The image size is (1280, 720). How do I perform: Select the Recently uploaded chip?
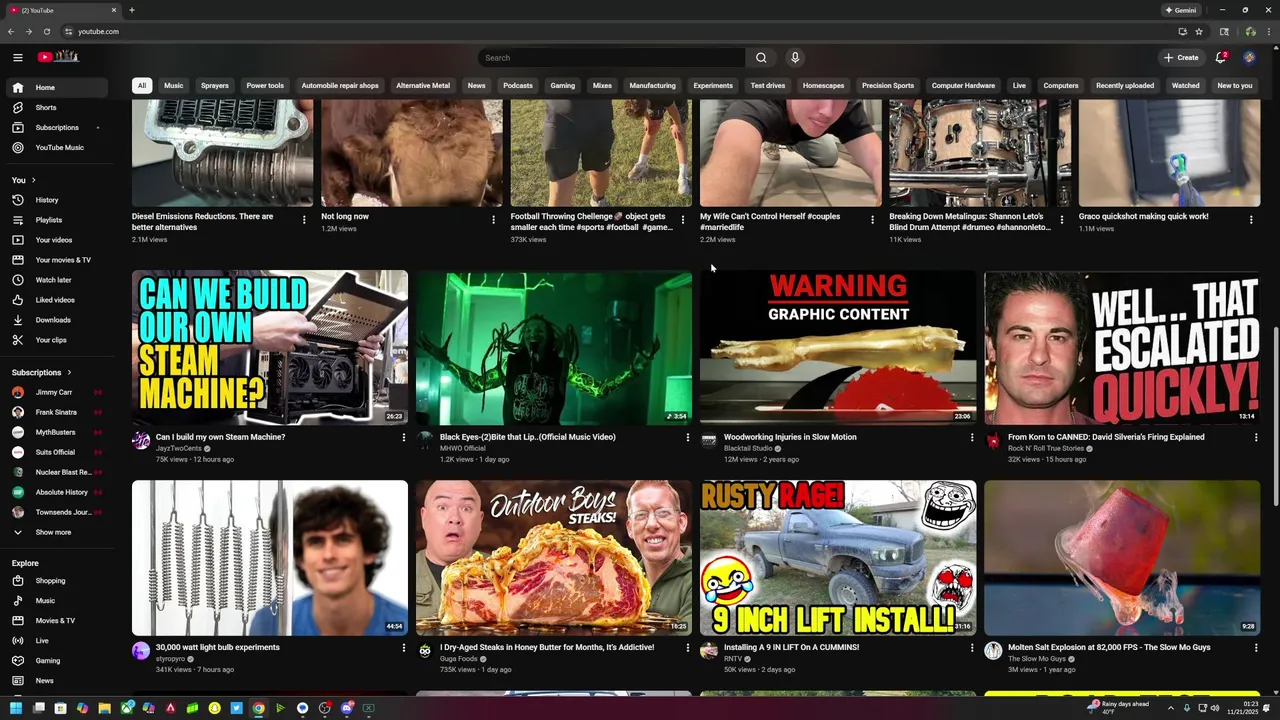1125,86
